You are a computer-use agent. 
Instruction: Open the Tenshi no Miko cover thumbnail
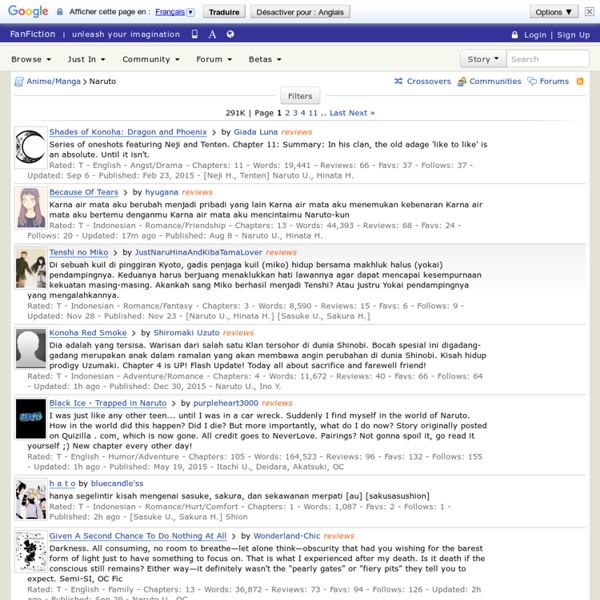pyautogui.click(x=31, y=268)
